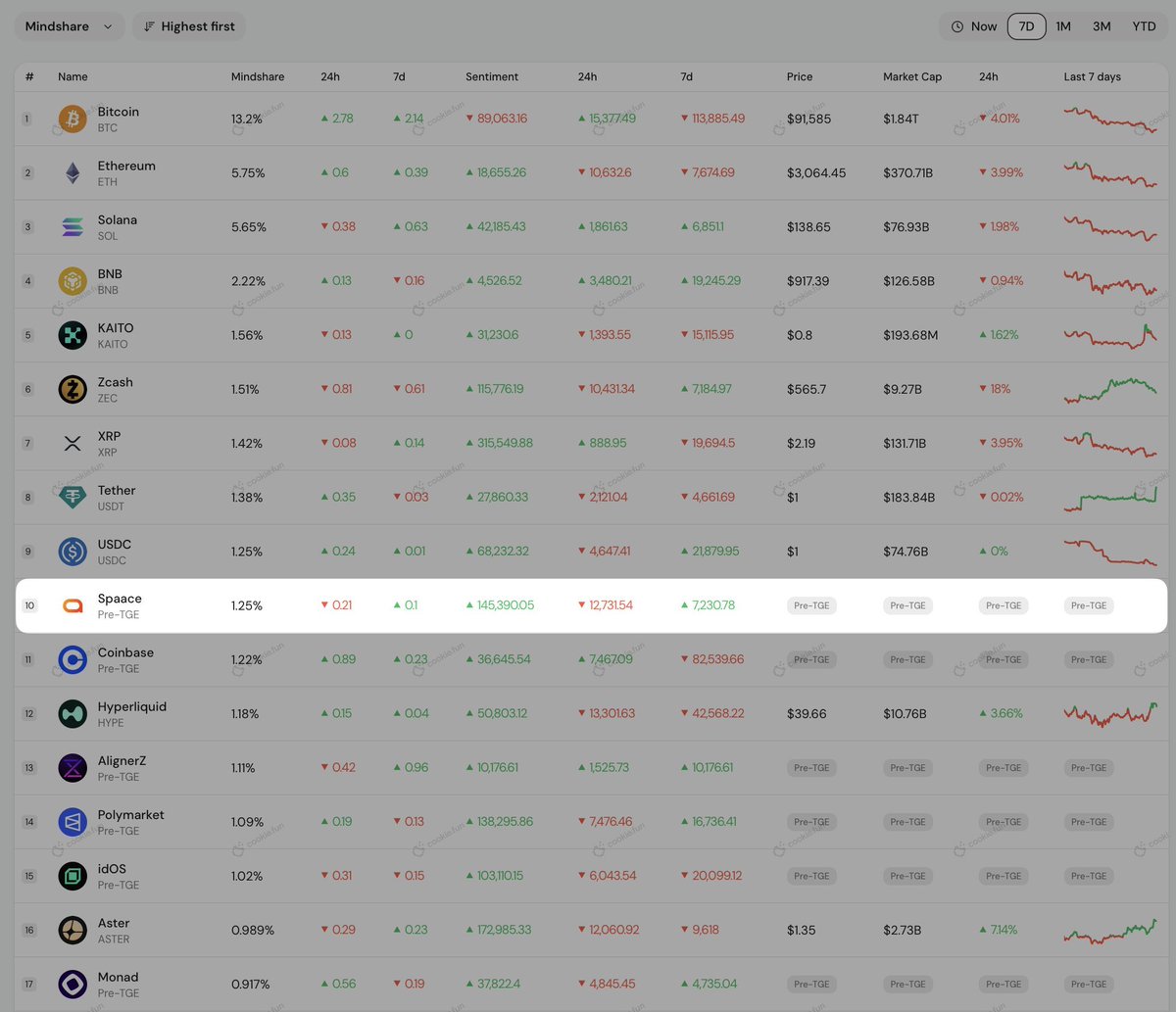1176x1012 pixels.
Task: Select the Tether USDT icon
Action: [x=72, y=497]
